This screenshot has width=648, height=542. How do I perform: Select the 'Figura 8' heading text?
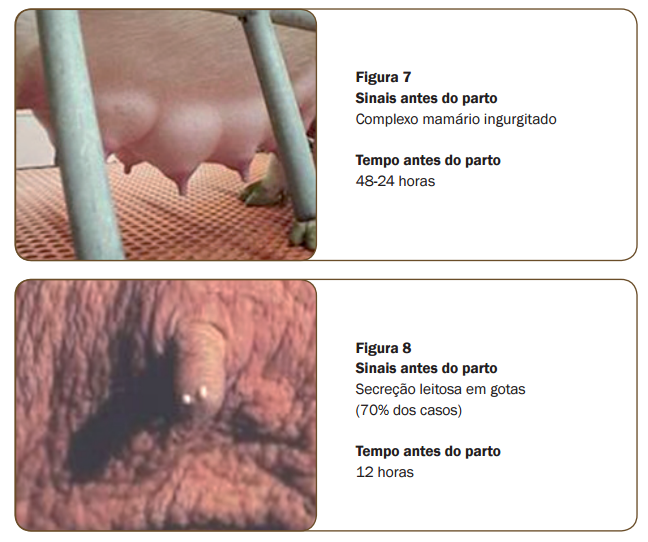click(383, 348)
